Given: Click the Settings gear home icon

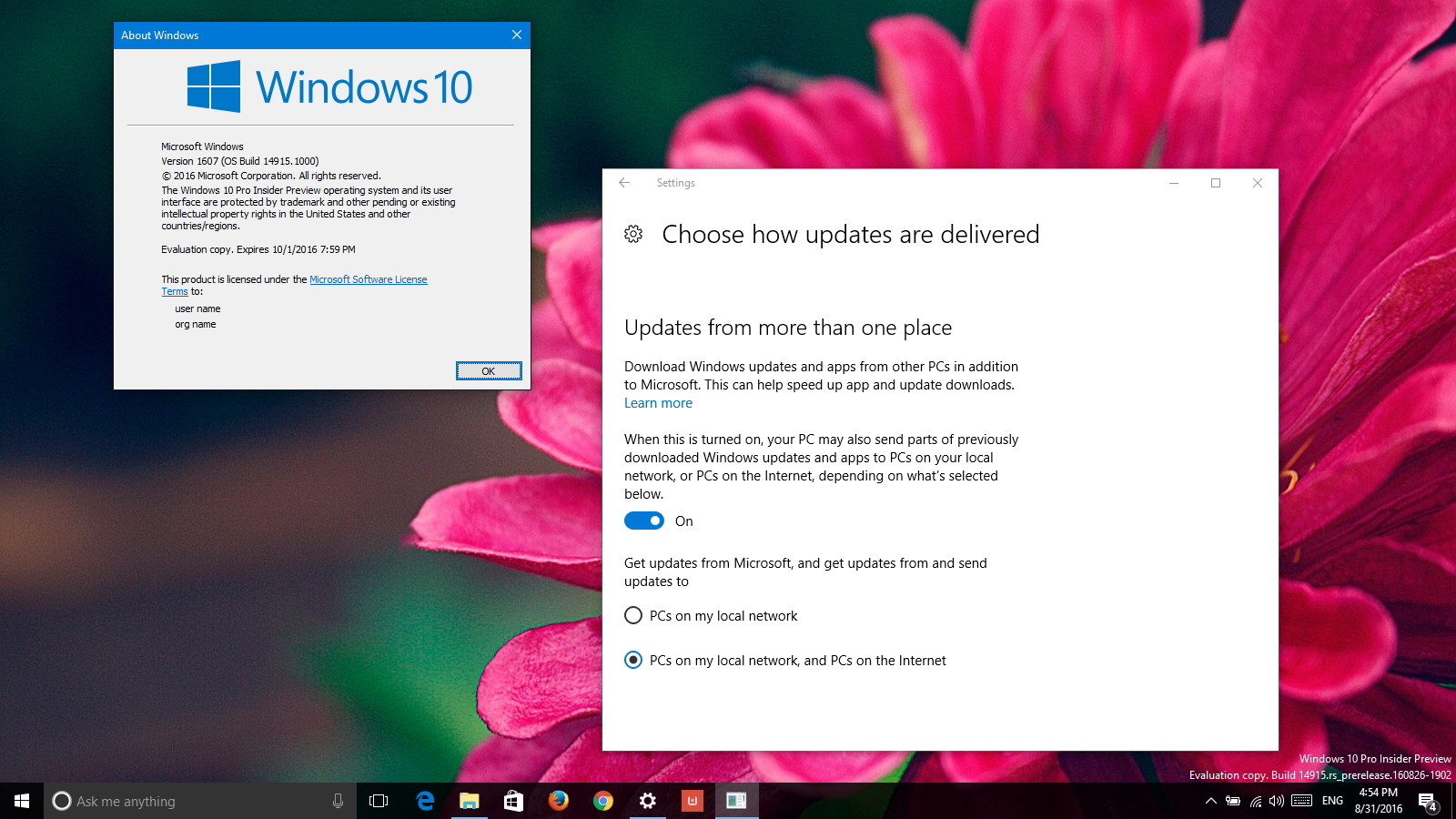Looking at the screenshot, I should pyautogui.click(x=633, y=235).
